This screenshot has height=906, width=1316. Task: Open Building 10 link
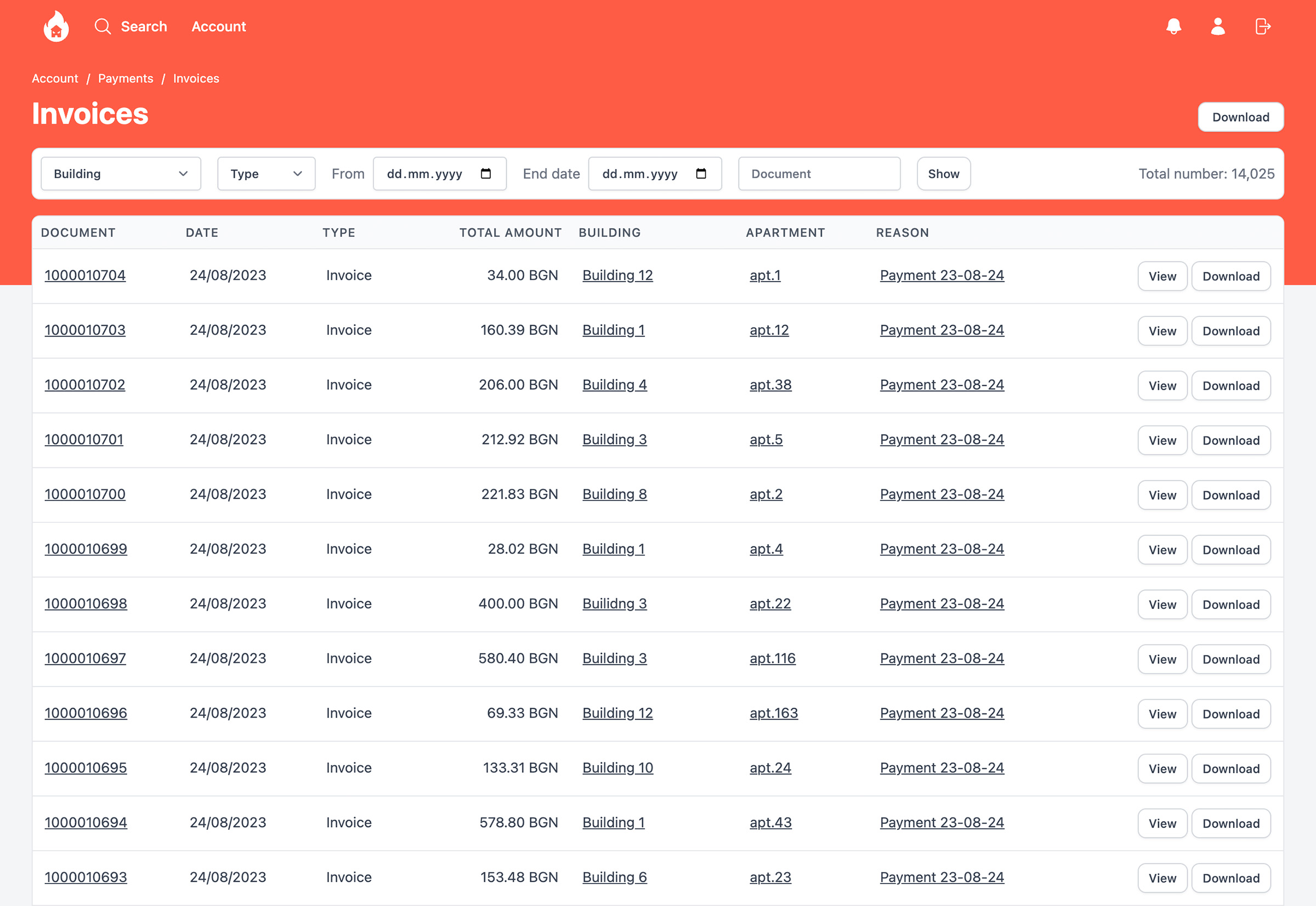click(618, 768)
